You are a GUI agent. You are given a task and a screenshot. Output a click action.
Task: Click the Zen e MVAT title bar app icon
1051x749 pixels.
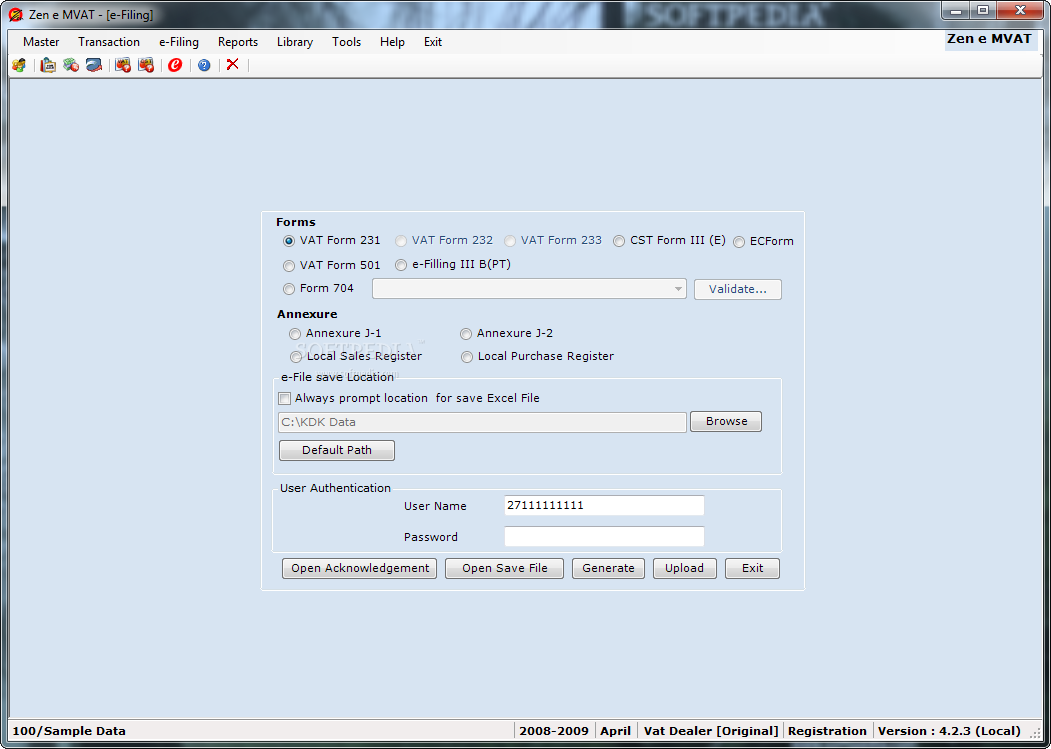pyautogui.click(x=15, y=14)
